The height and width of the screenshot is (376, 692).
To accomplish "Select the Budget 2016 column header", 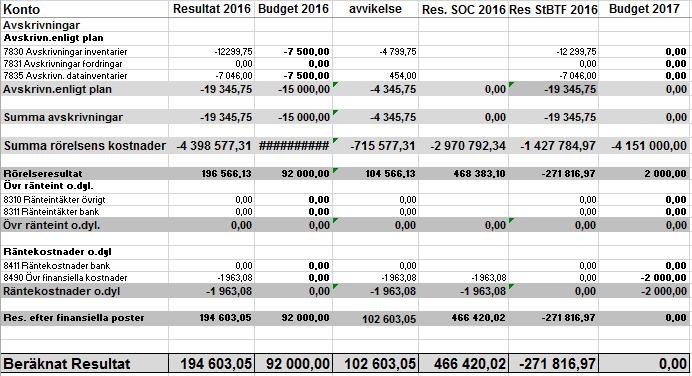I will click(293, 9).
